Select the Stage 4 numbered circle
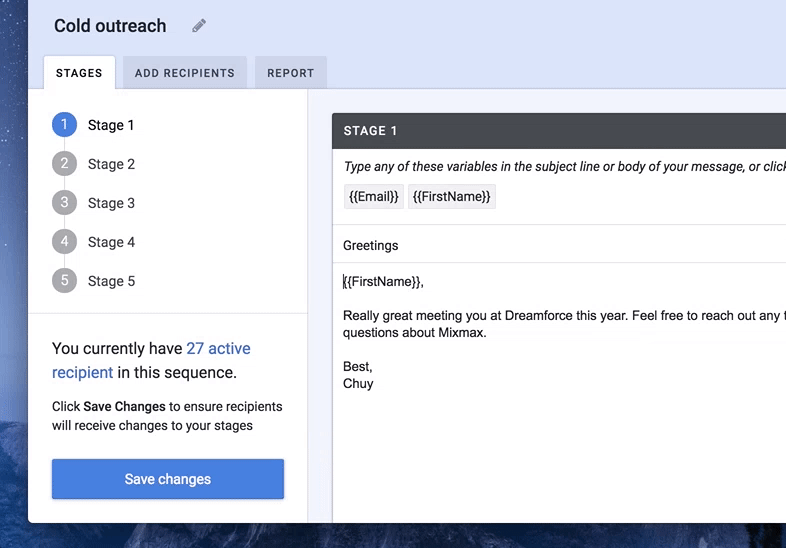The height and width of the screenshot is (548, 786). coord(64,242)
